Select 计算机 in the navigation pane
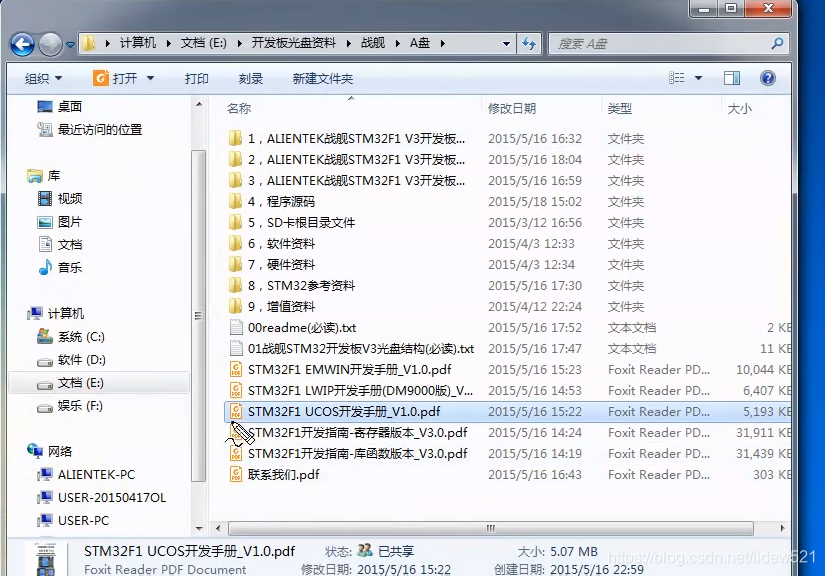This screenshot has width=825, height=576. tap(66, 314)
